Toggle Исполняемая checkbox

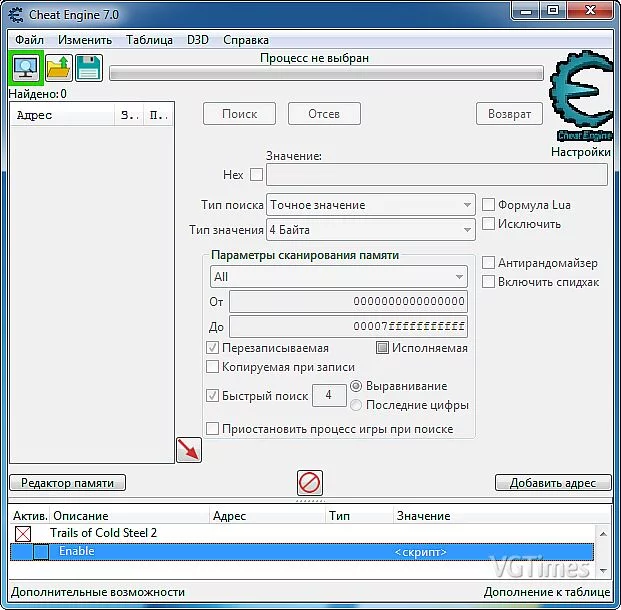382,348
